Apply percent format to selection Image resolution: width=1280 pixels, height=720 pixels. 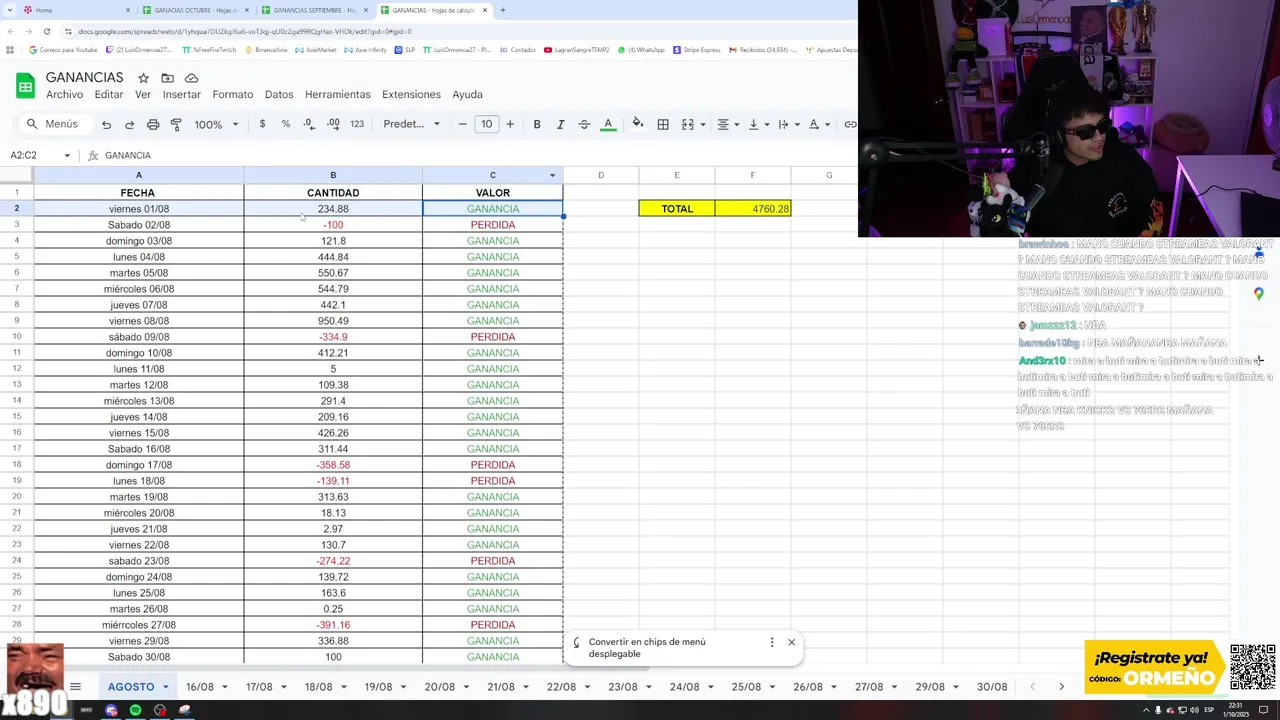pos(286,124)
